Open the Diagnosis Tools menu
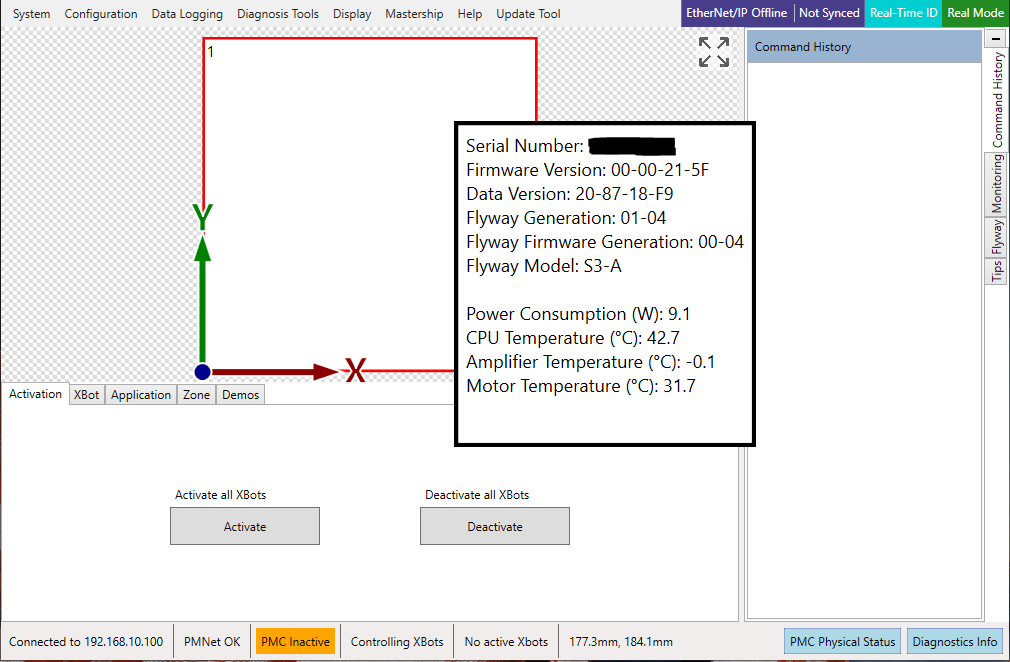The height and width of the screenshot is (662, 1010). [x=278, y=14]
